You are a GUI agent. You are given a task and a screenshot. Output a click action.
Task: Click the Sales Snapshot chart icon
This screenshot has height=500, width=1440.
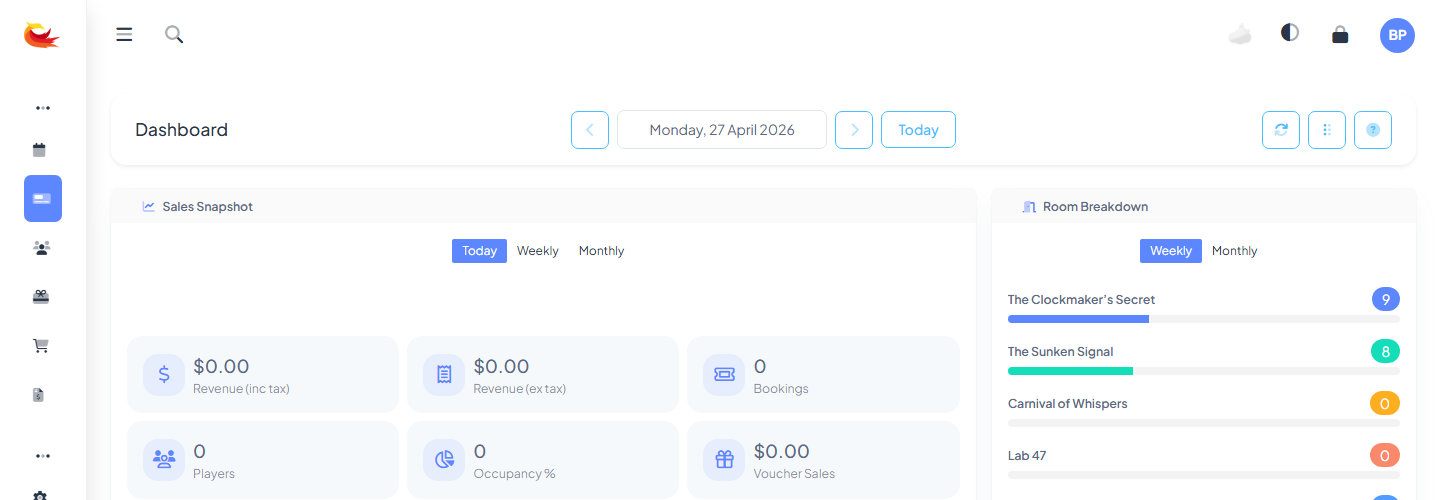[x=149, y=207]
